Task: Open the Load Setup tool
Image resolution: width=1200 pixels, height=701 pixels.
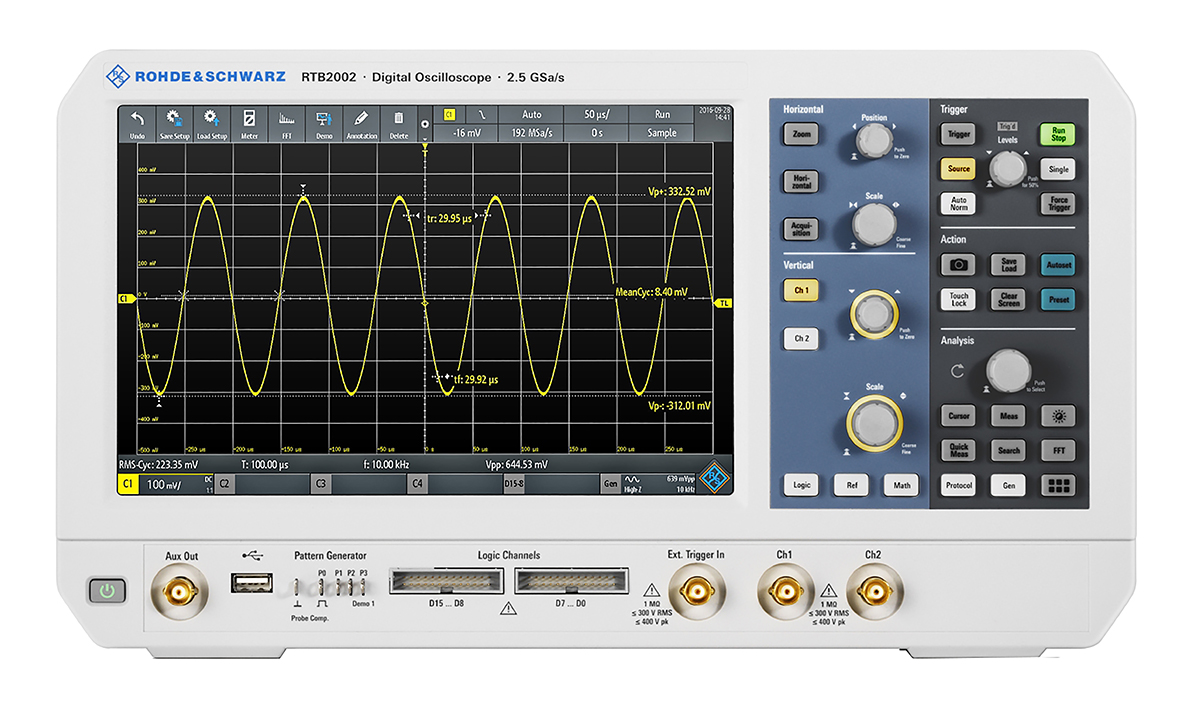Action: tap(212, 122)
